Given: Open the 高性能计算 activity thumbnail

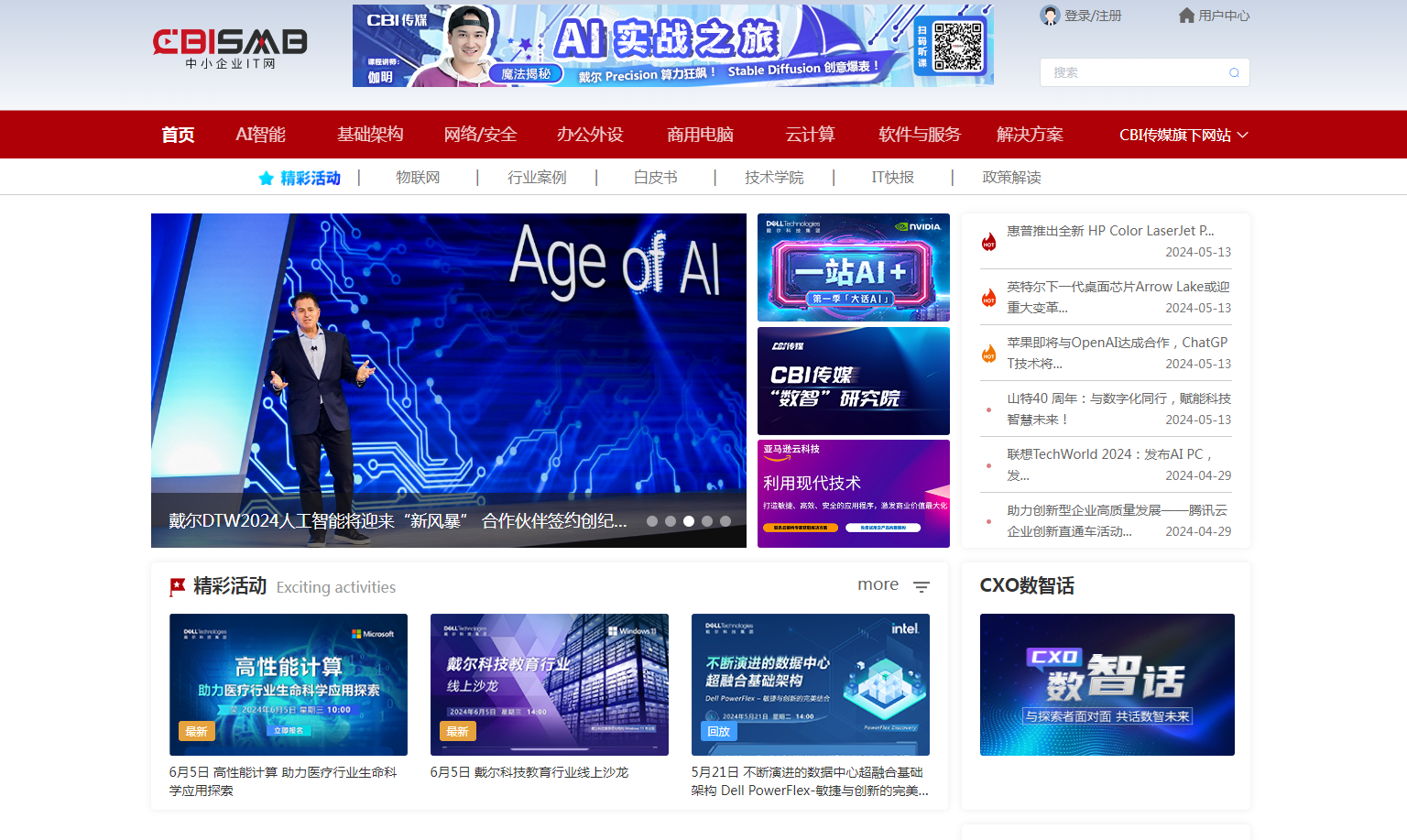Looking at the screenshot, I should click(289, 684).
